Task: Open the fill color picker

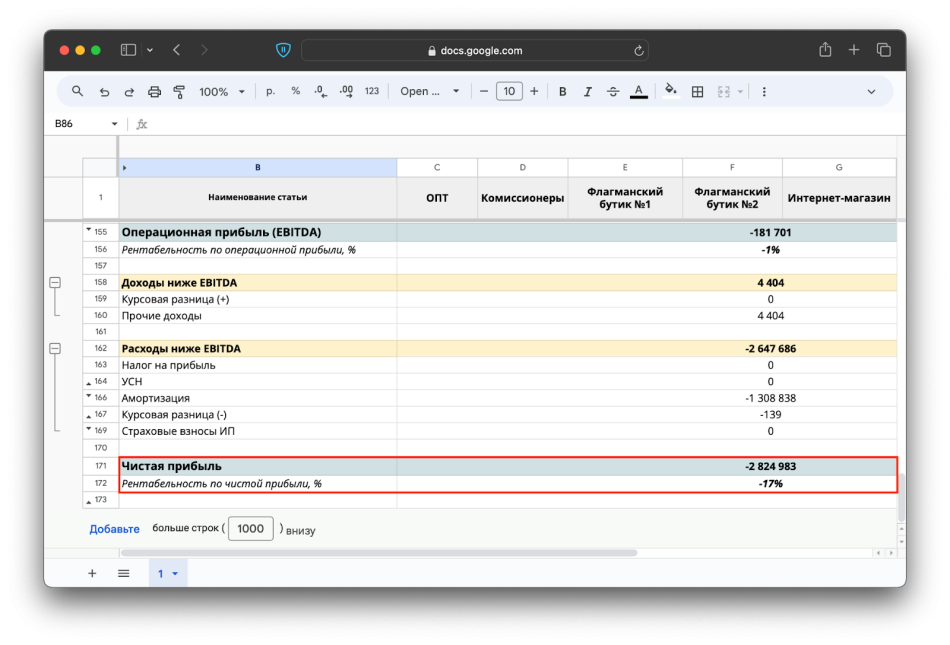Action: pos(670,91)
